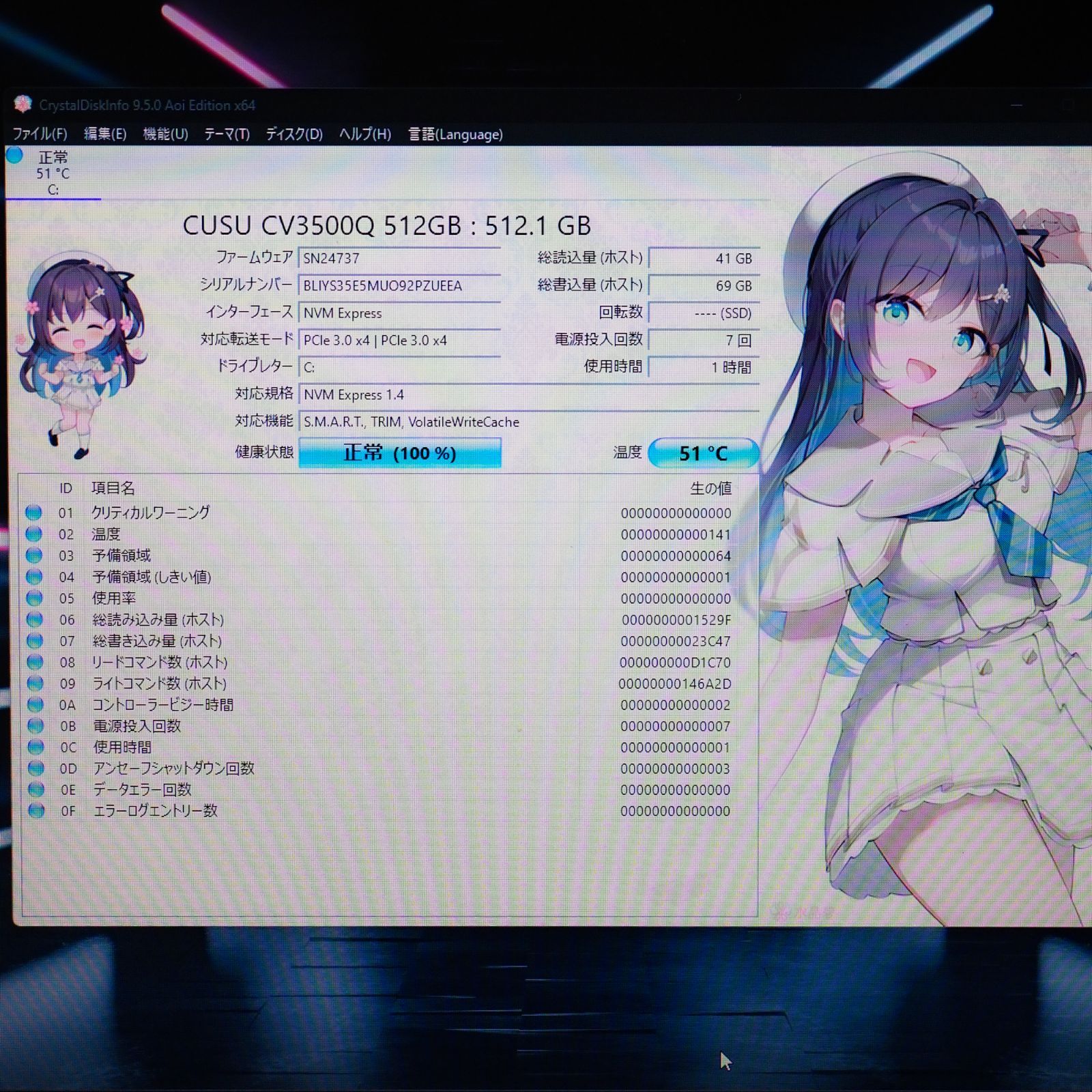Viewport: 1092px width, 1092px height.
Task: Select the リードコマンド数 (ホスト) attribute name
Action: [x=160, y=662]
